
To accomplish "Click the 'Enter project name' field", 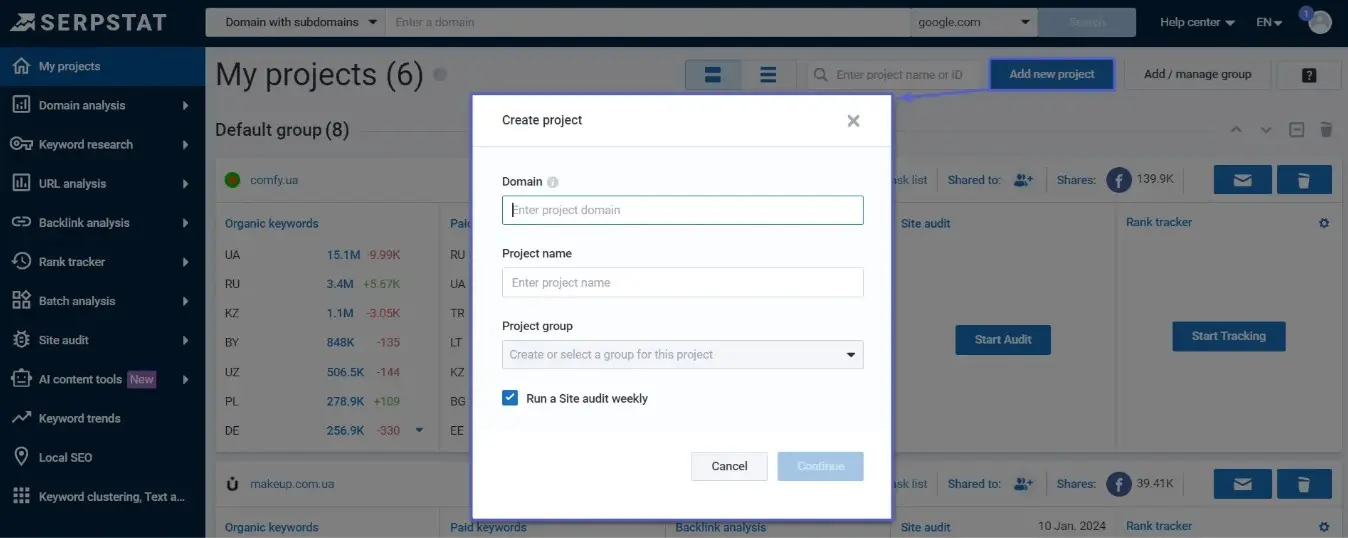I will click(683, 282).
